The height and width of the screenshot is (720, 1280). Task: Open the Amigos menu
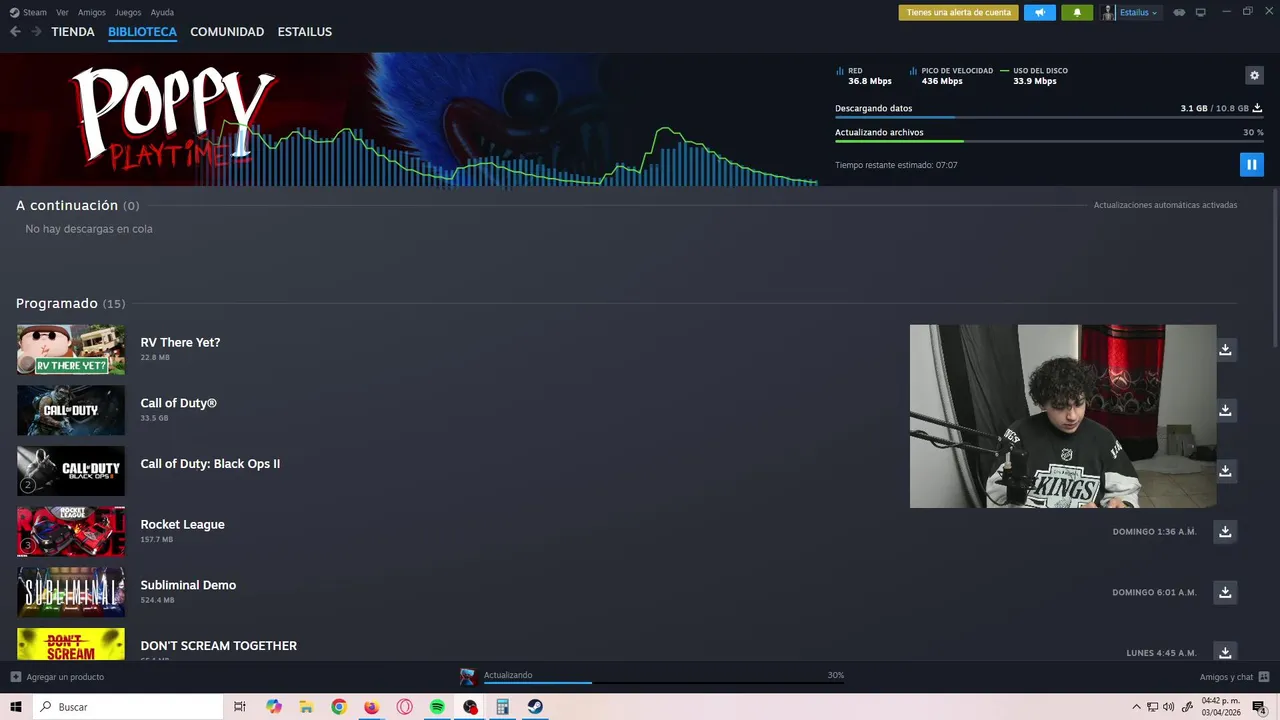pos(92,13)
